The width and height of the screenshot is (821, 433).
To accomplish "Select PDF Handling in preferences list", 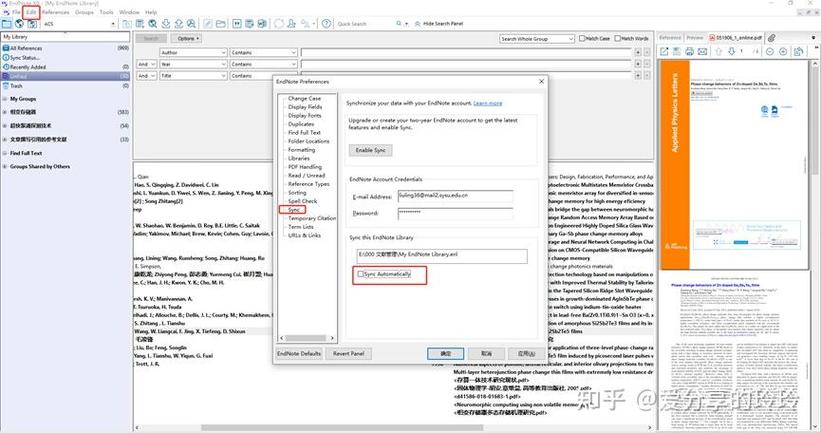I will pos(305,167).
